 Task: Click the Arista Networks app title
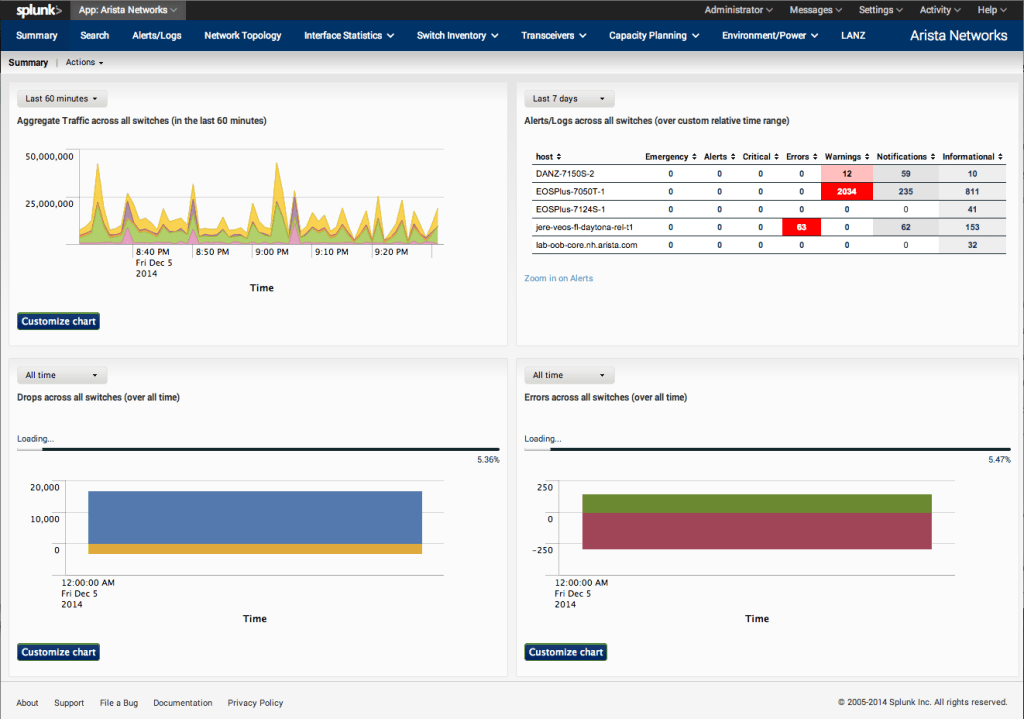tap(959, 35)
